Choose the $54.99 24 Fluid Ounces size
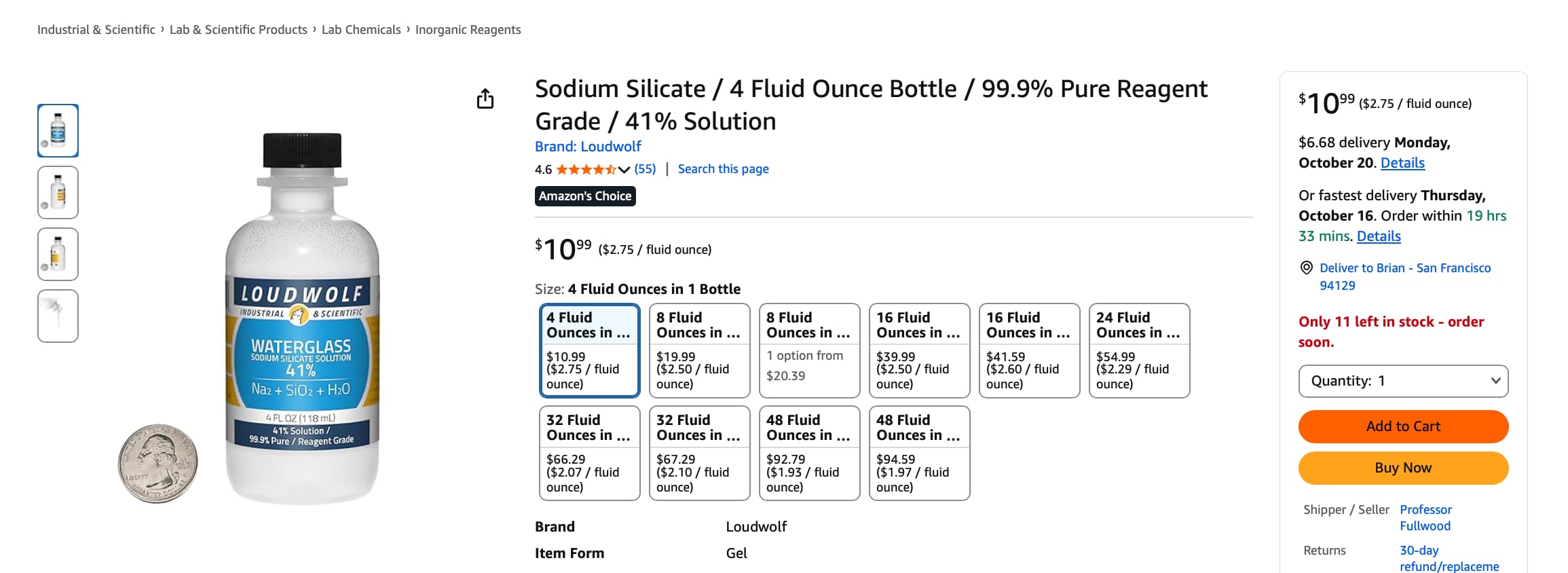 pos(1139,350)
